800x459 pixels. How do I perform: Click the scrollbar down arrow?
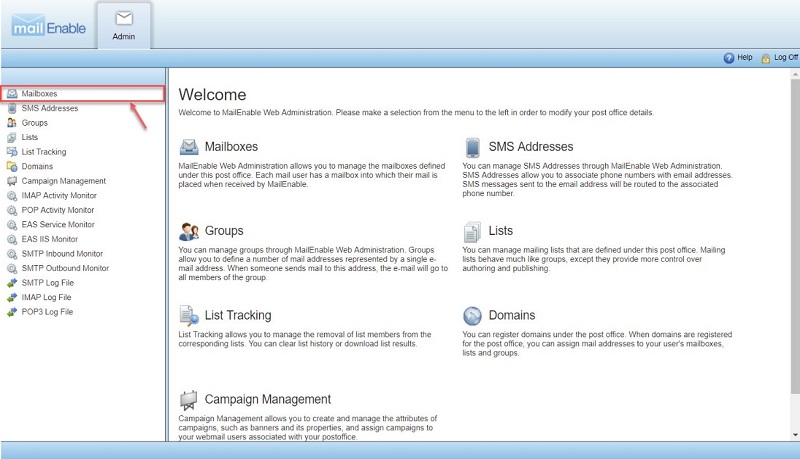795,435
